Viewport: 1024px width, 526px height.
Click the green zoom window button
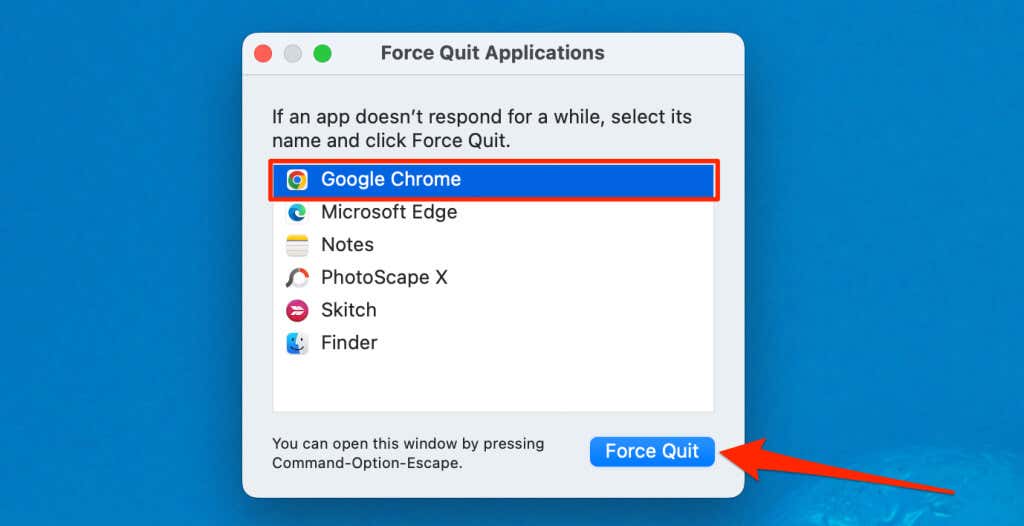tap(322, 53)
